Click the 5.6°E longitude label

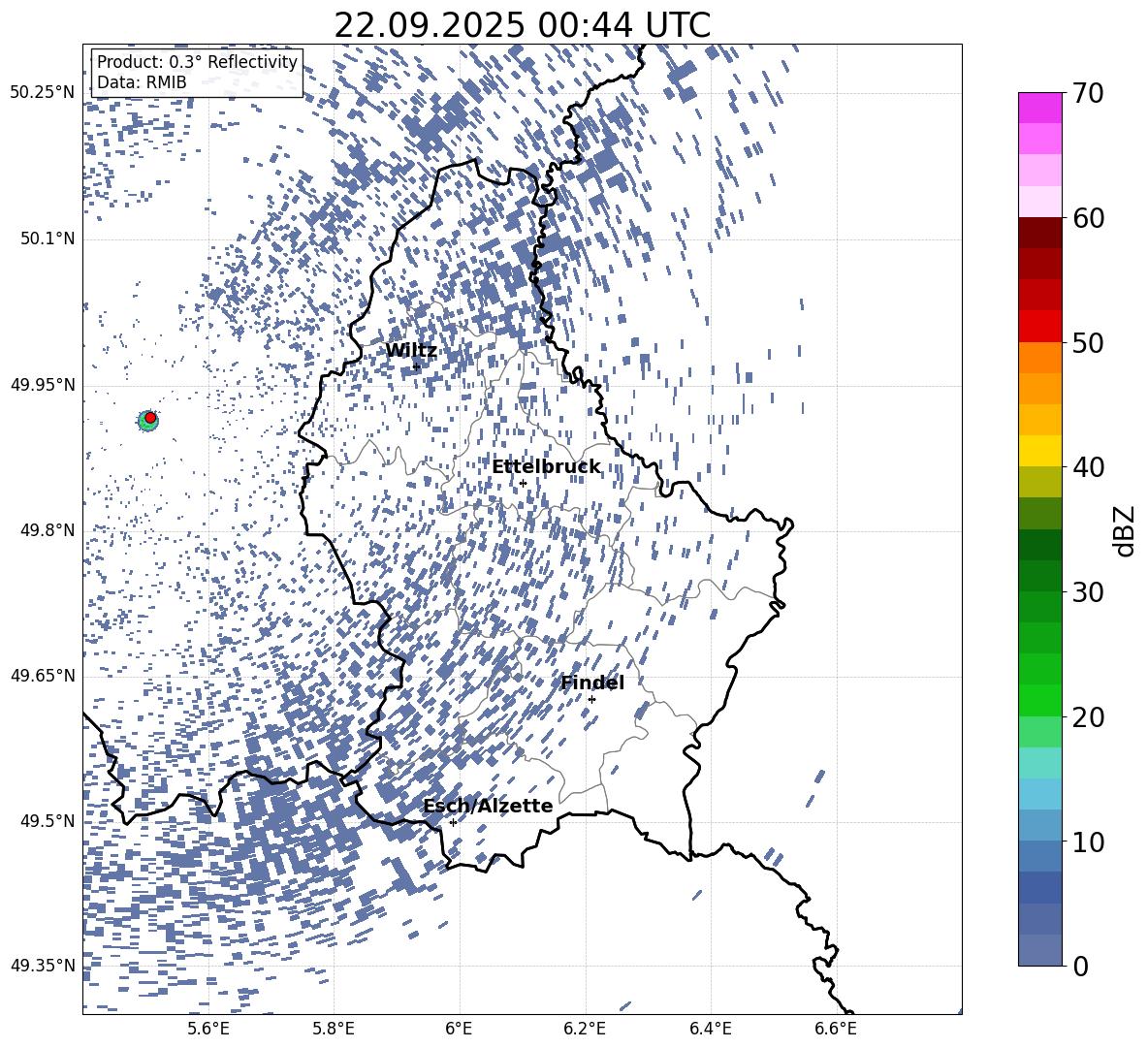[x=208, y=1029]
